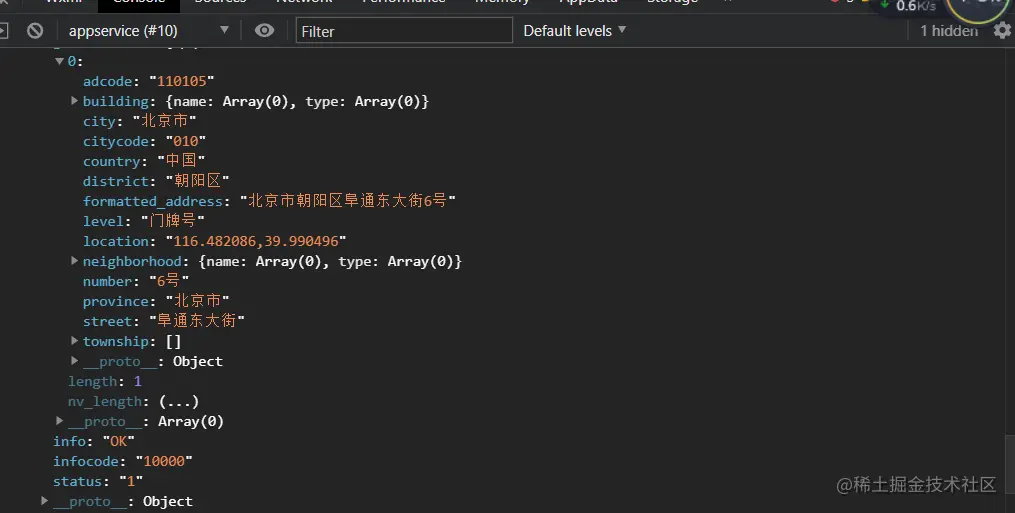Select the level "门牌号" row
The image size is (1015, 513).
coord(144,221)
